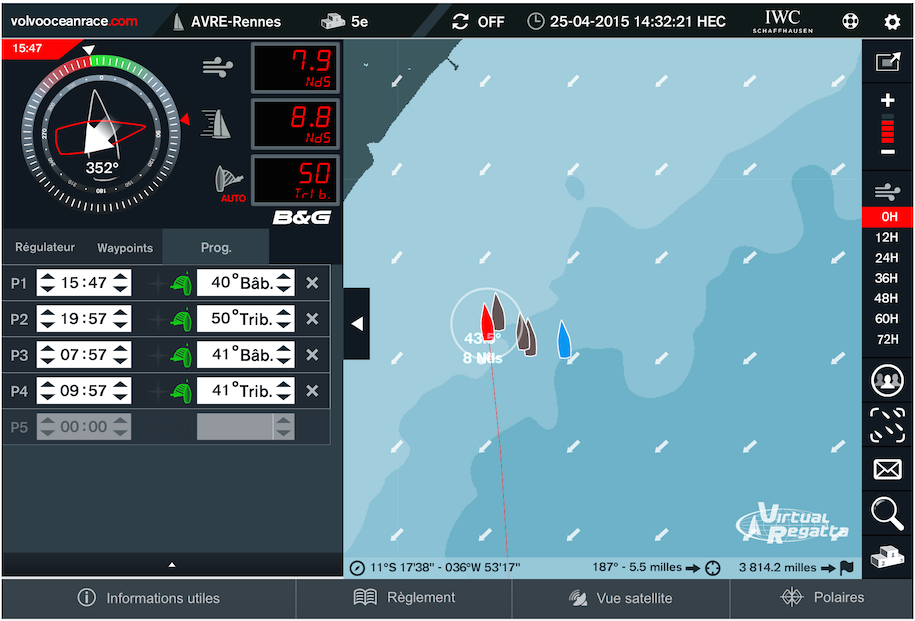Toggle the AUTO sail selection
Viewport: 915px width, 621px height.
[x=232, y=184]
